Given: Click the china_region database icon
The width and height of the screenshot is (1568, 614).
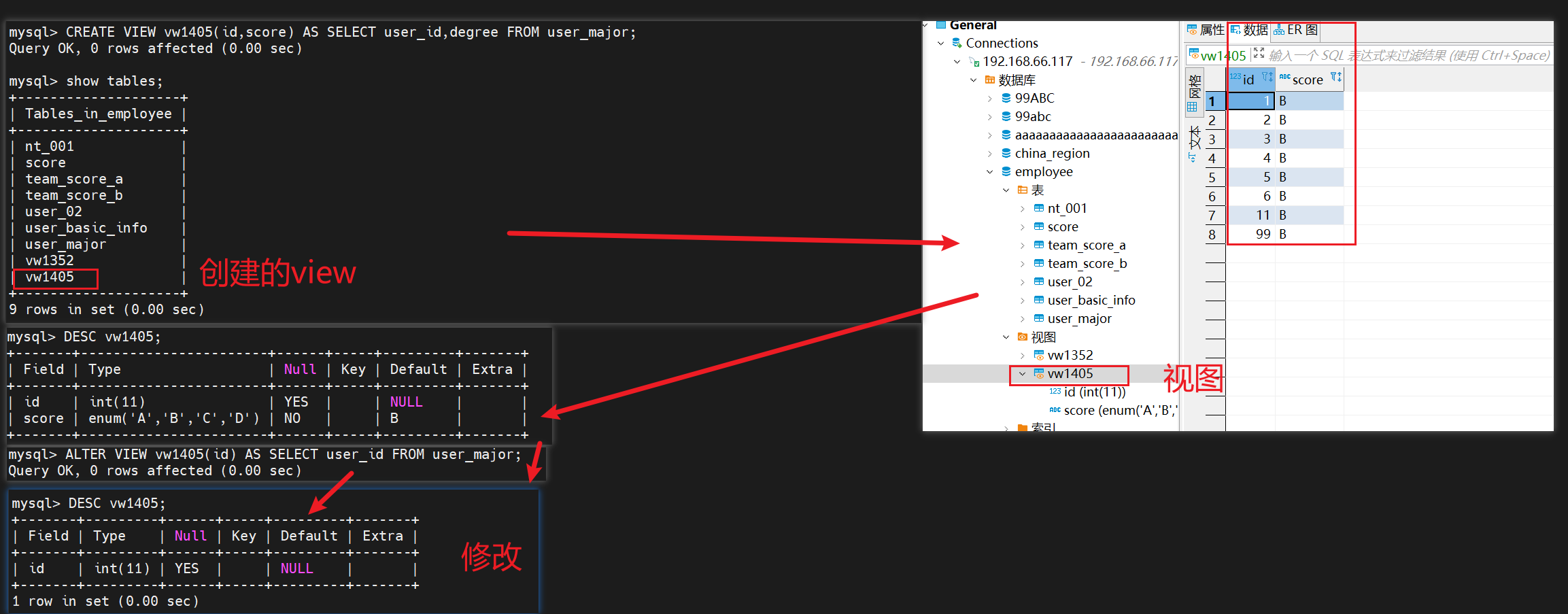Looking at the screenshot, I should coord(1006,154).
